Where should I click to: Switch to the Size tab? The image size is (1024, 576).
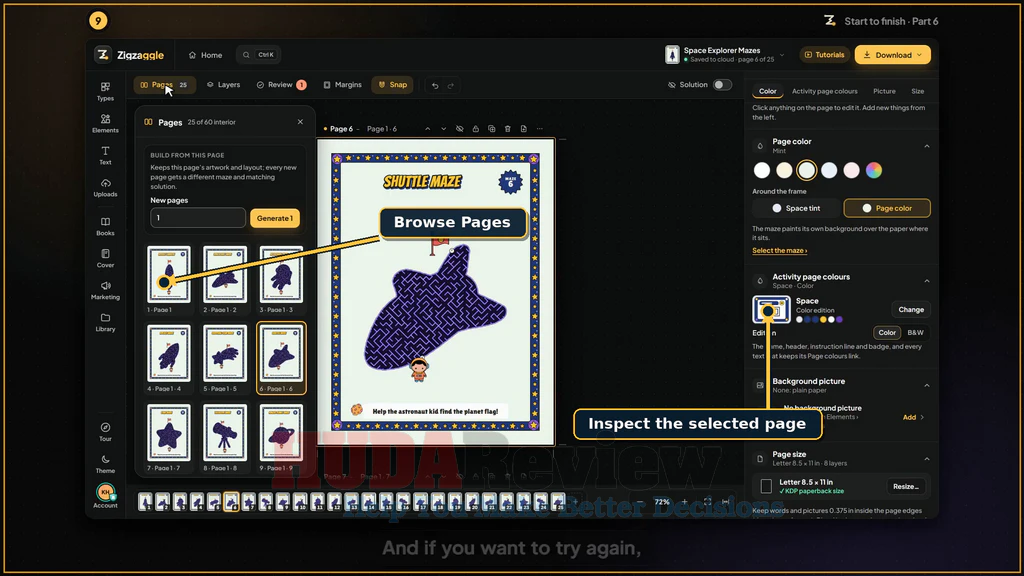(x=918, y=91)
